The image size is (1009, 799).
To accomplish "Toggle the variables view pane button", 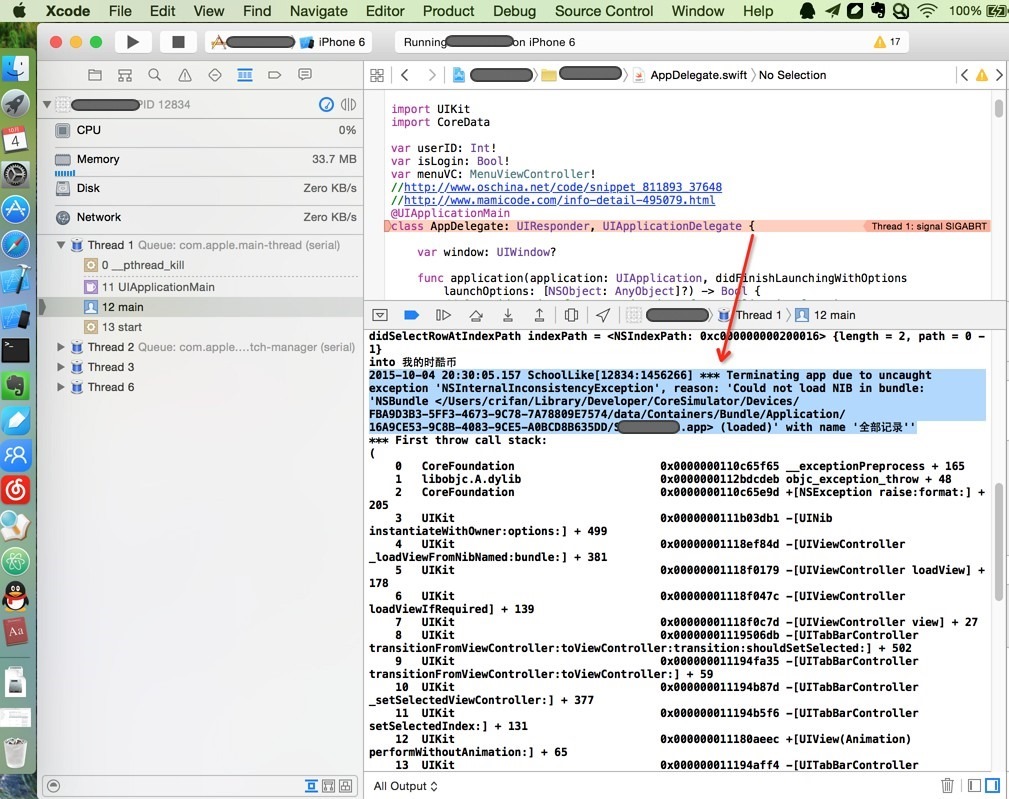I will coord(974,785).
